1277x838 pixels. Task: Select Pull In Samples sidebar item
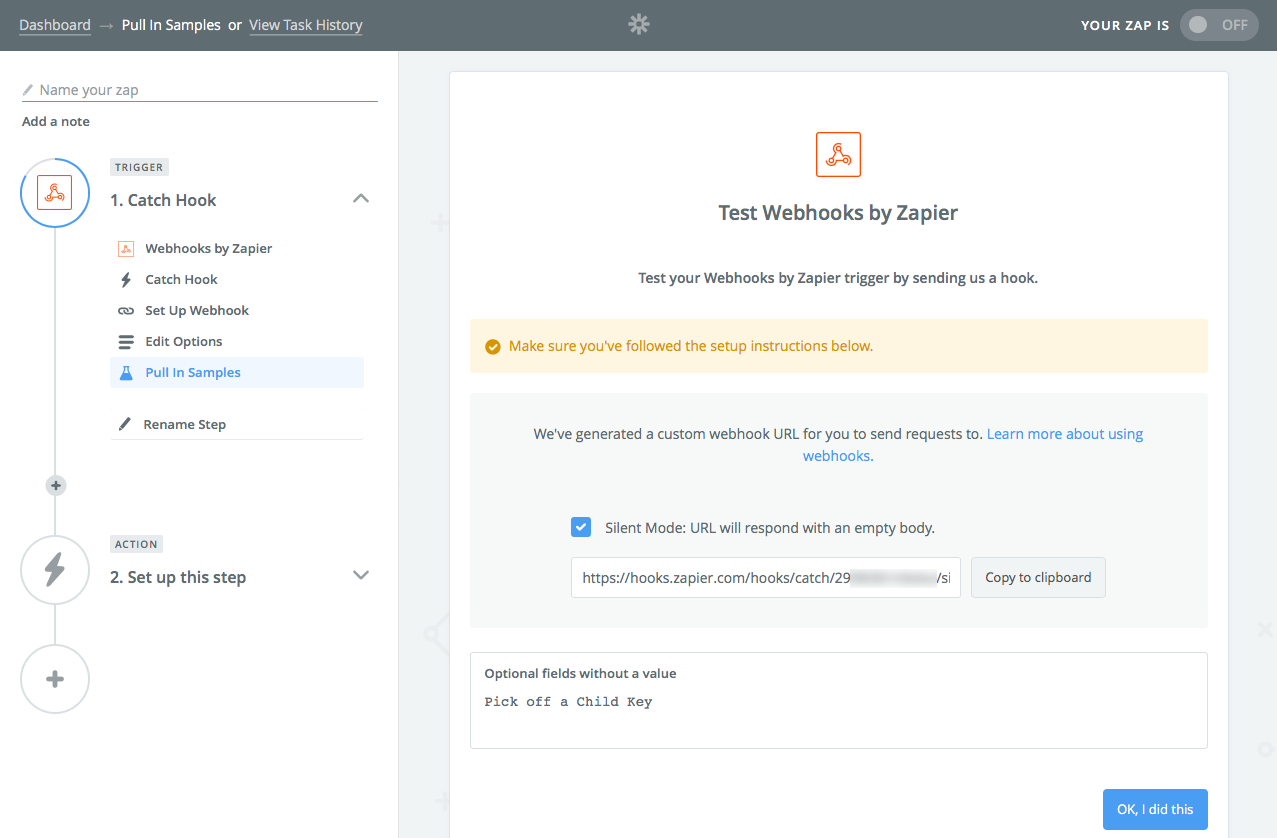(237, 373)
